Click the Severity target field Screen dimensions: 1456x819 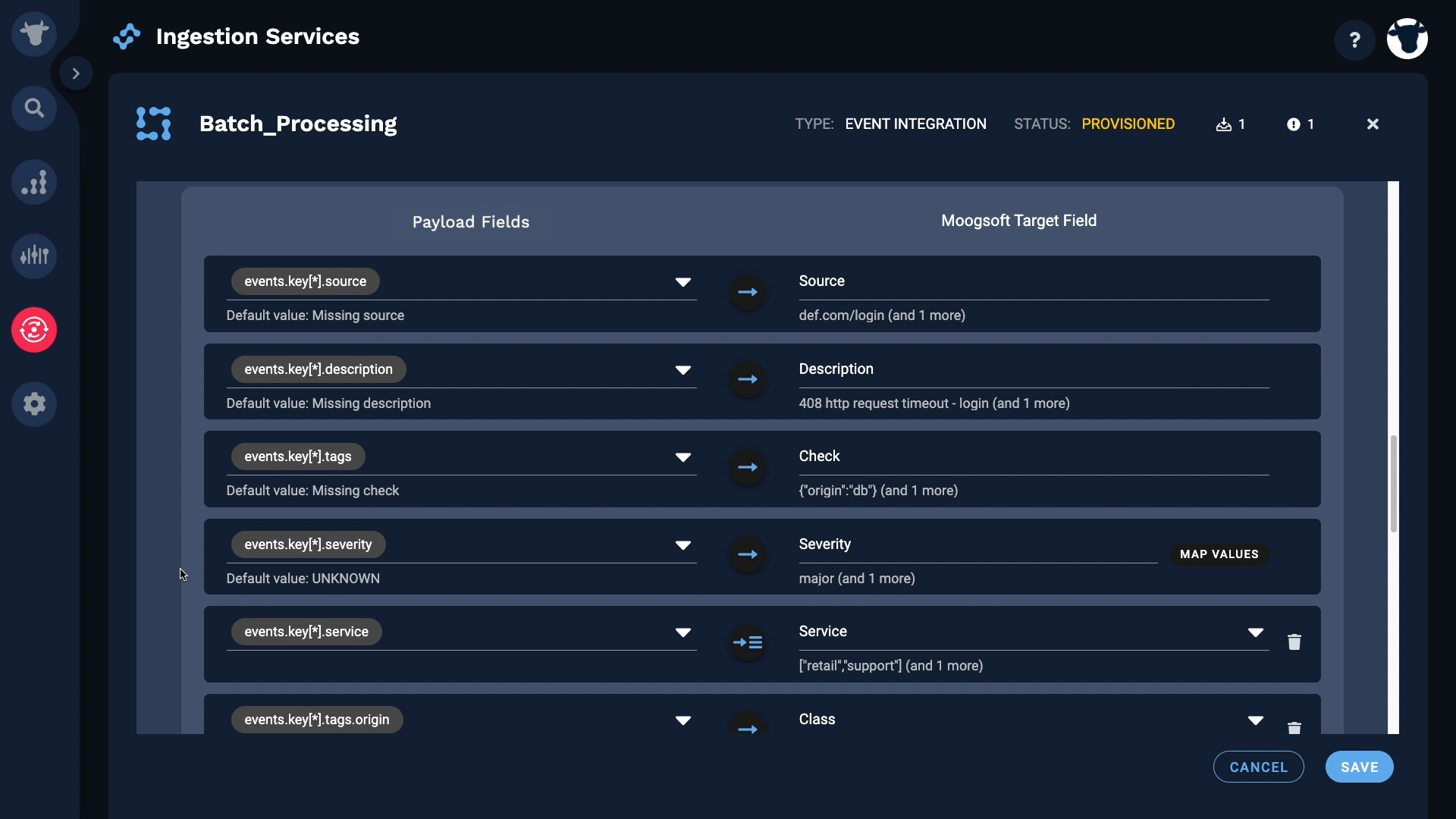(978, 545)
